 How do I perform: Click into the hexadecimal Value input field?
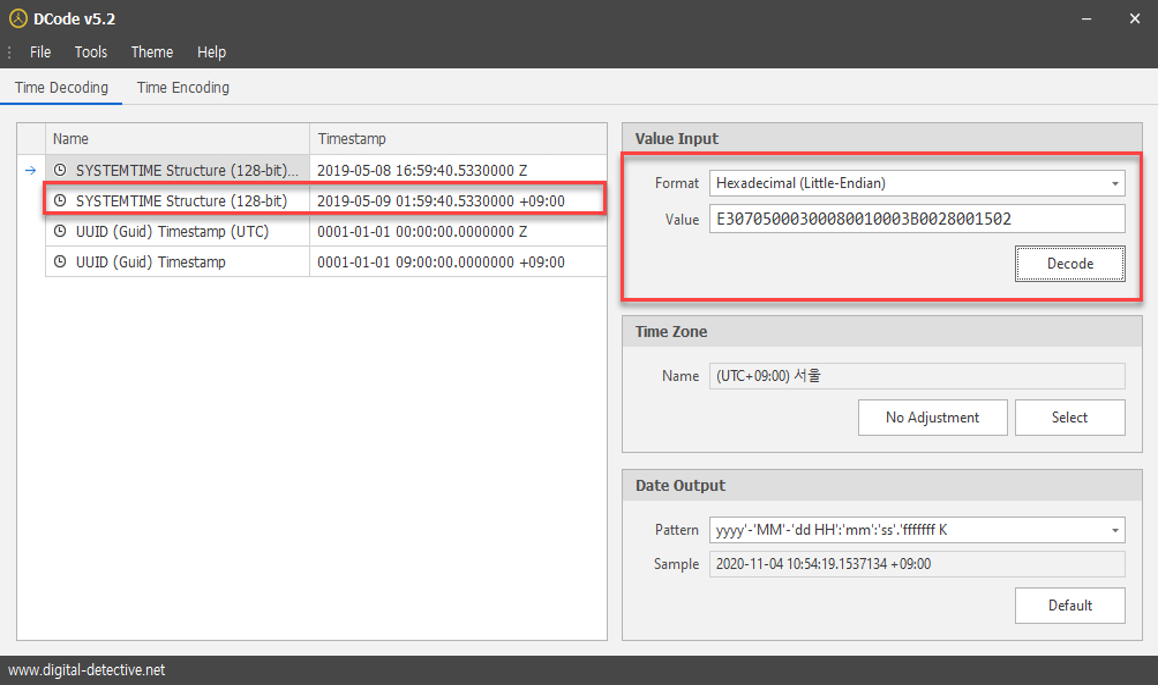(916, 219)
